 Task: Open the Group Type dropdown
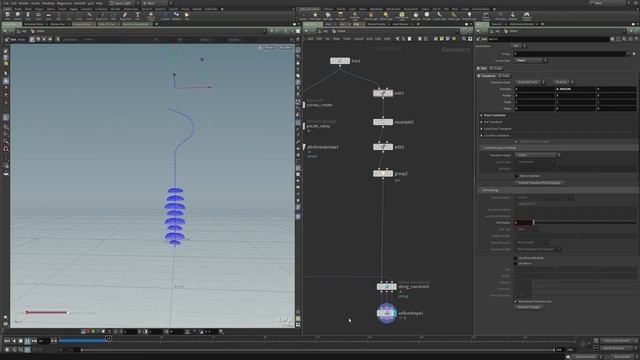tap(530, 60)
